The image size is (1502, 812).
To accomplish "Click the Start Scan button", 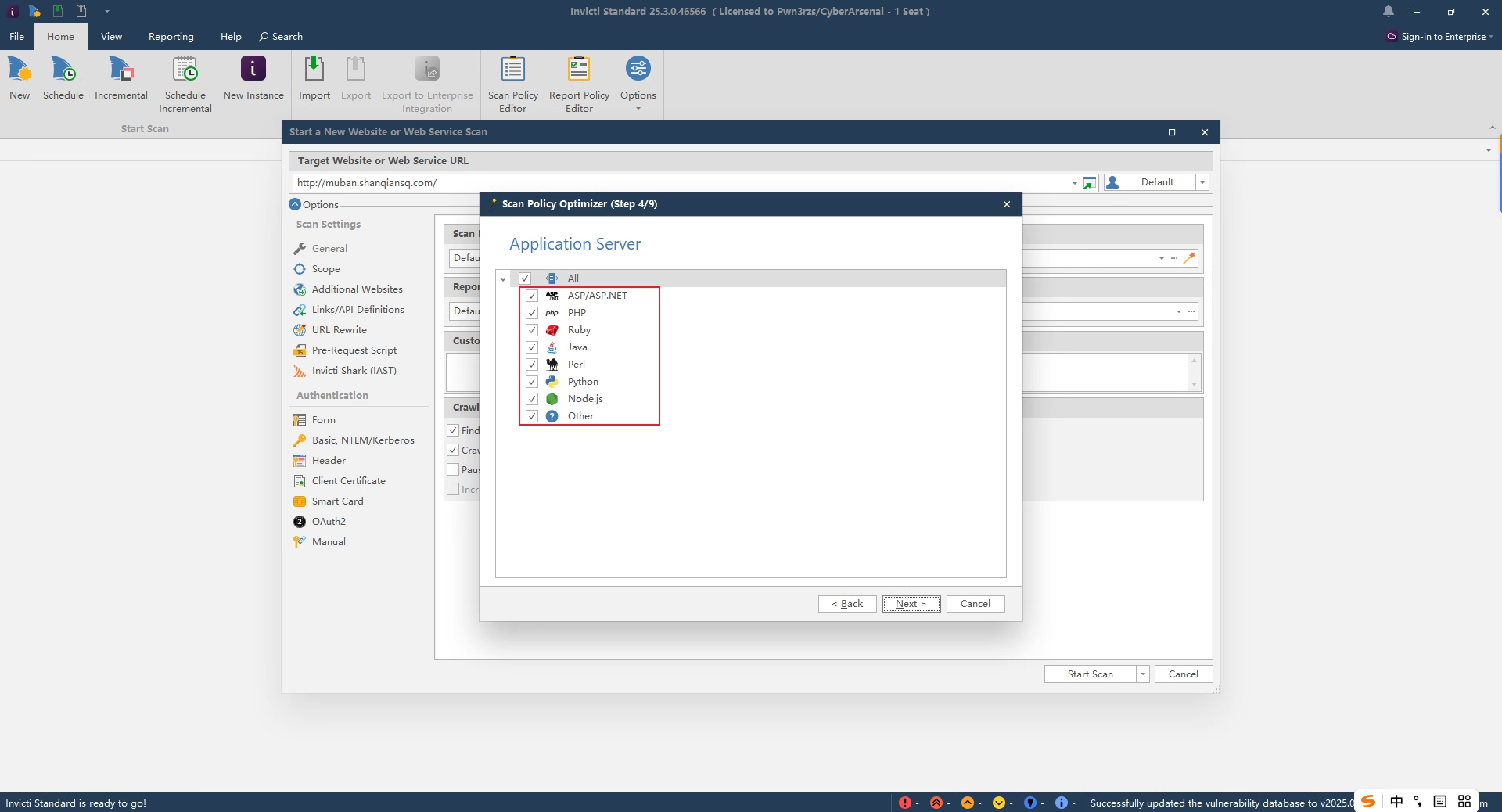I will pos(1091,674).
